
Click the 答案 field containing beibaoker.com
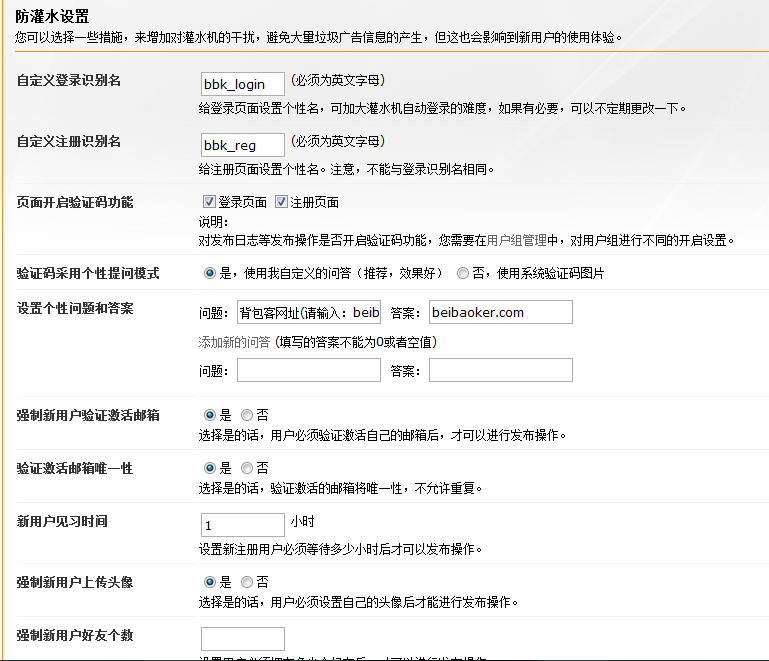(501, 312)
